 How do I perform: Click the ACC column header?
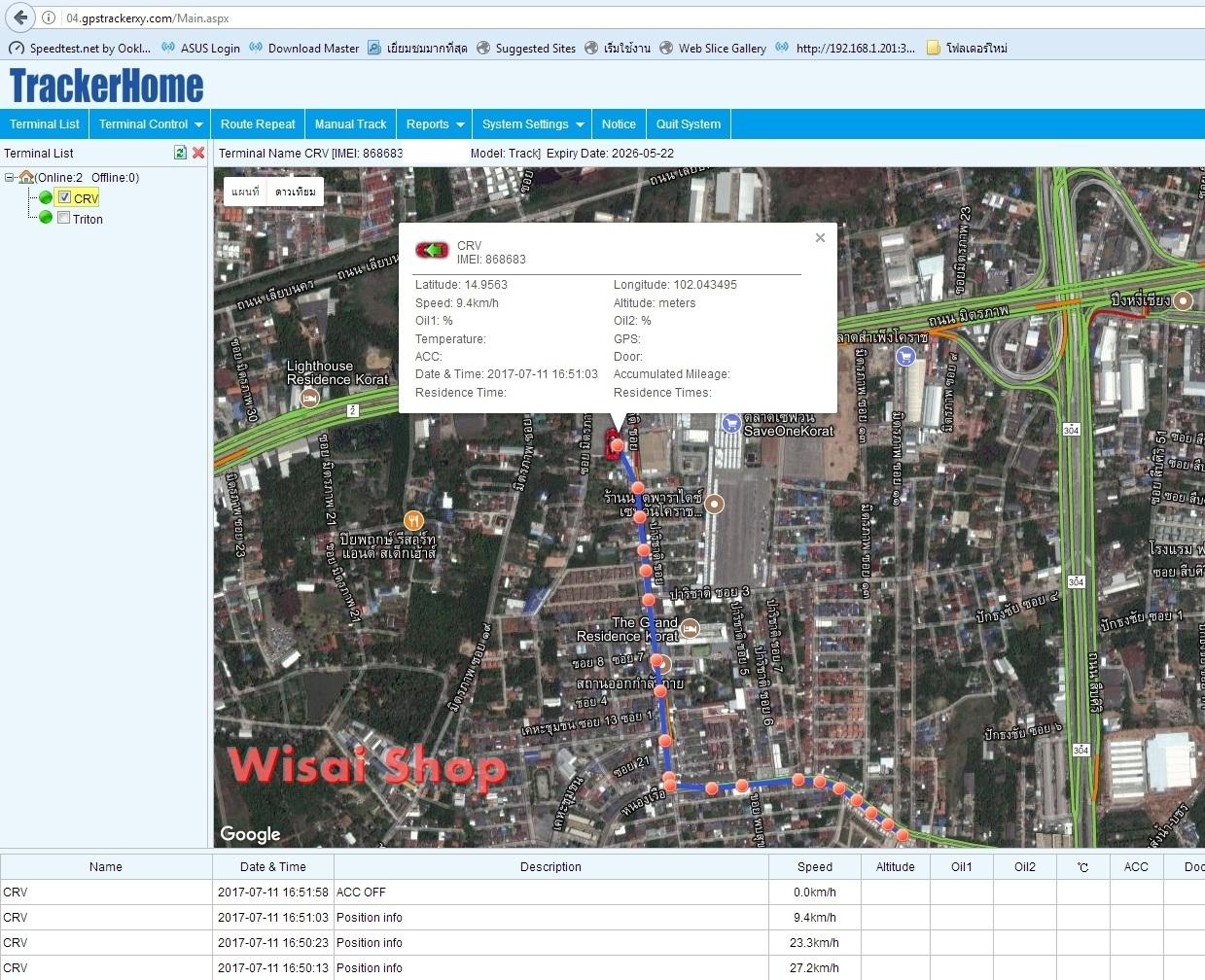coord(1136,867)
